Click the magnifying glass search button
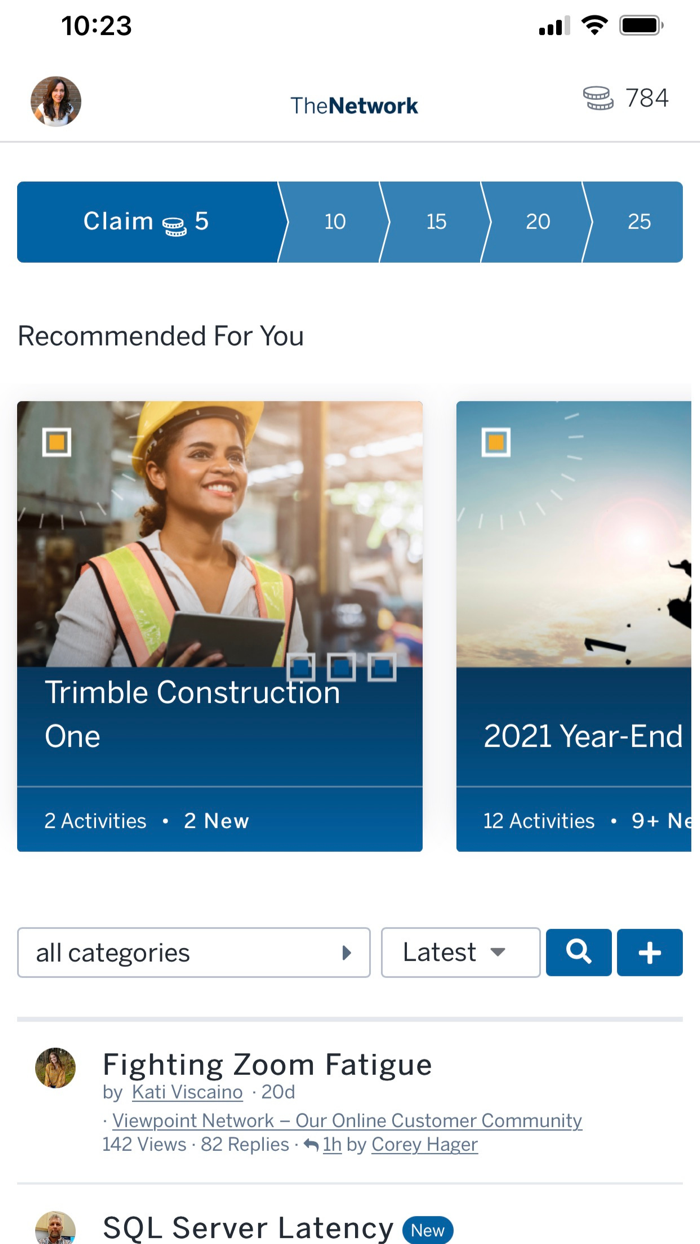This screenshot has height=1244, width=700. point(578,952)
